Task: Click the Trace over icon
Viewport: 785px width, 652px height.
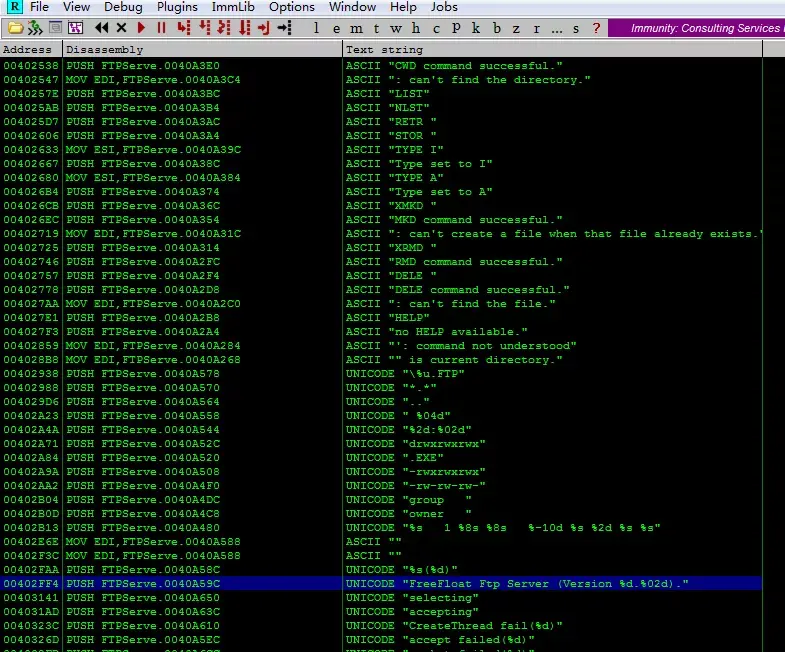Action: point(244,28)
